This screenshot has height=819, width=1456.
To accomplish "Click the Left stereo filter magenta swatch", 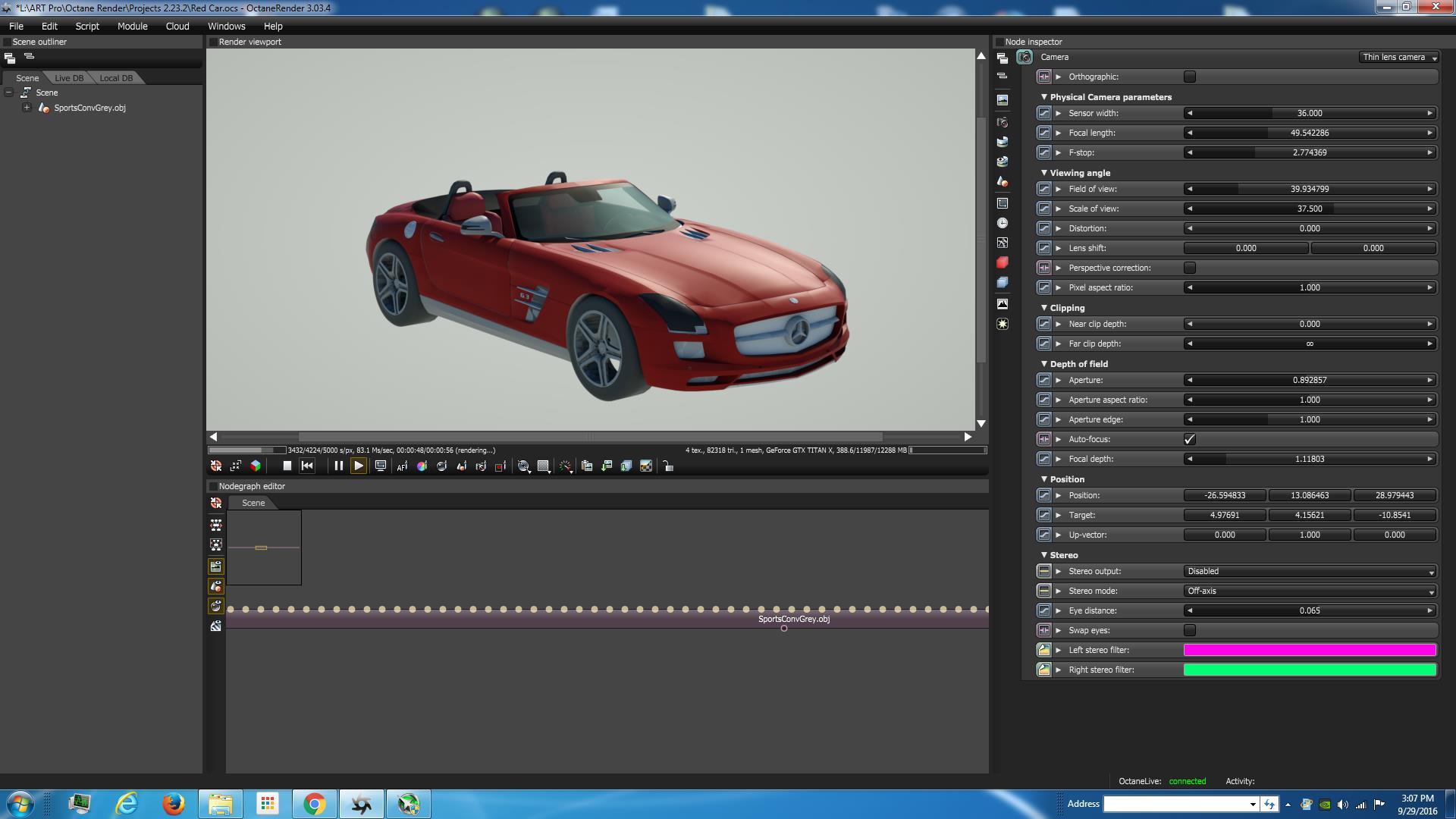I will click(1310, 650).
